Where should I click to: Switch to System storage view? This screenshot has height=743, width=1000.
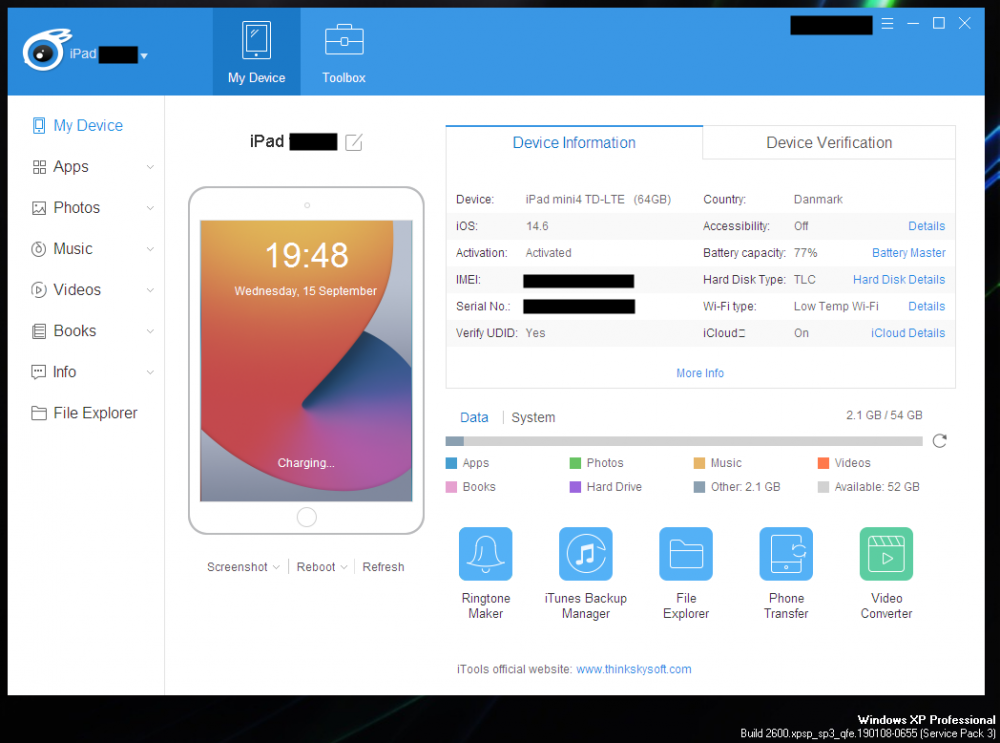point(533,418)
